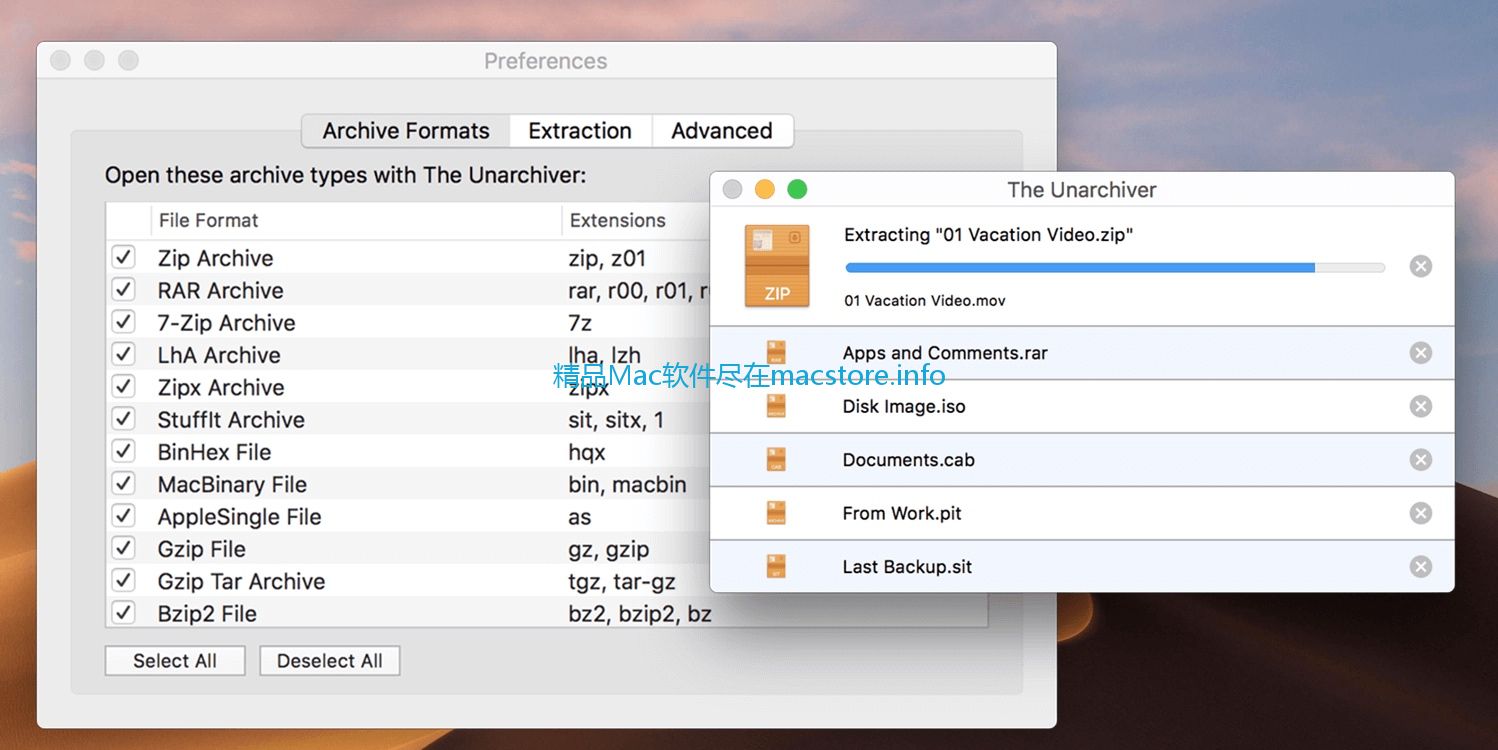The width and height of the screenshot is (1498, 750).
Task: Click the CAB icon beside Documents.cab
Action: click(x=776, y=459)
